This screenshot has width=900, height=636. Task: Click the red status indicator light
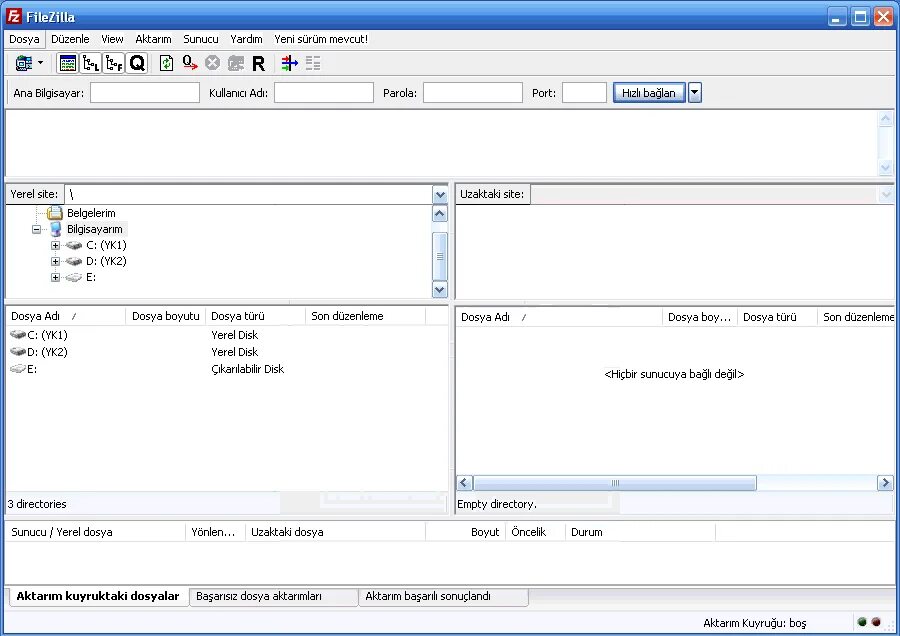point(876,622)
